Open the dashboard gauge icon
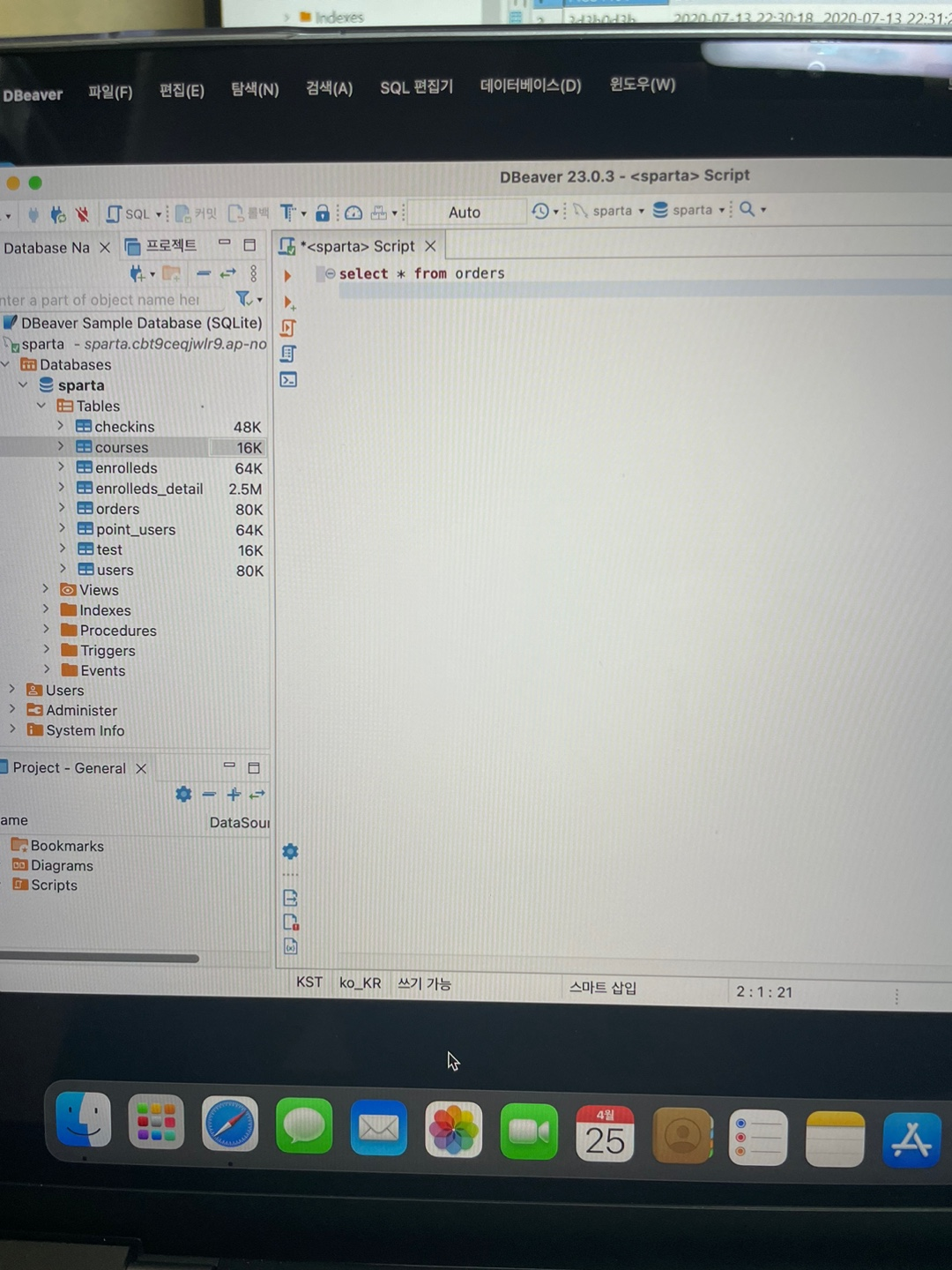Image resolution: width=952 pixels, height=1270 pixels. (x=353, y=213)
